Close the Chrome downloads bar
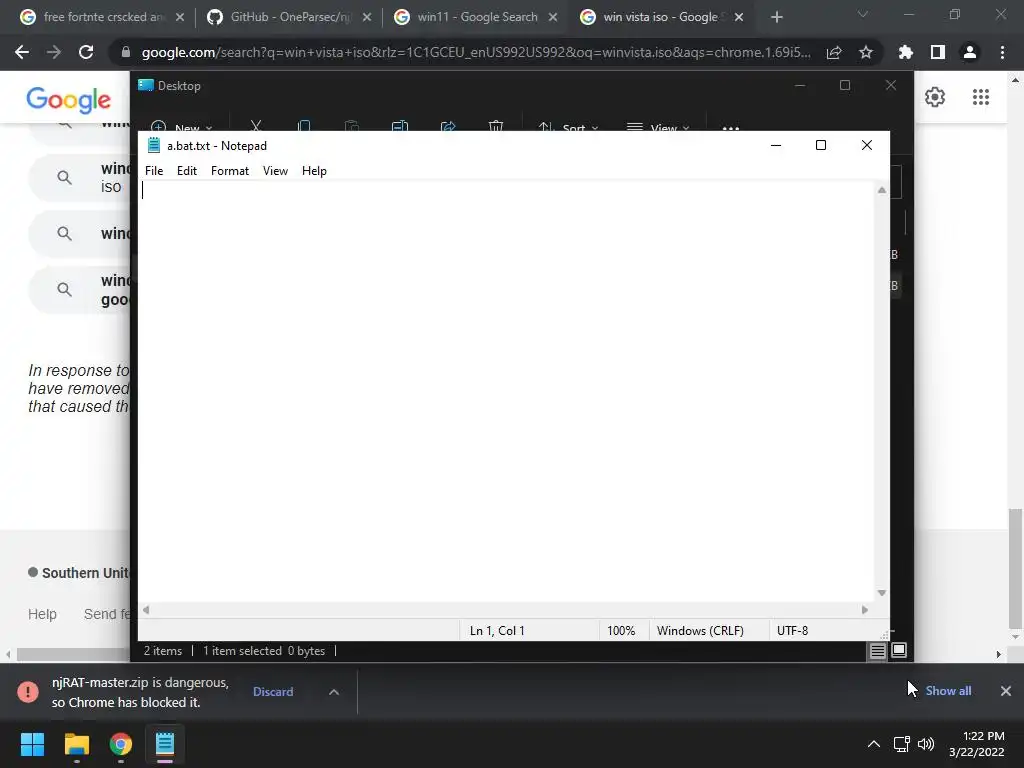 (x=1006, y=691)
